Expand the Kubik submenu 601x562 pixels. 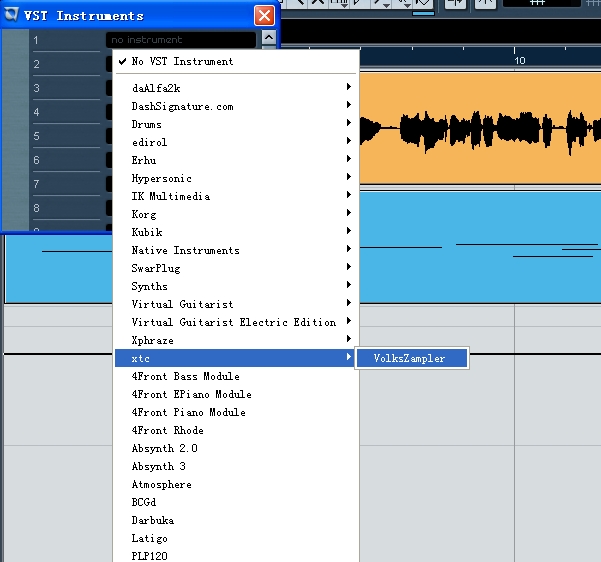(236, 232)
